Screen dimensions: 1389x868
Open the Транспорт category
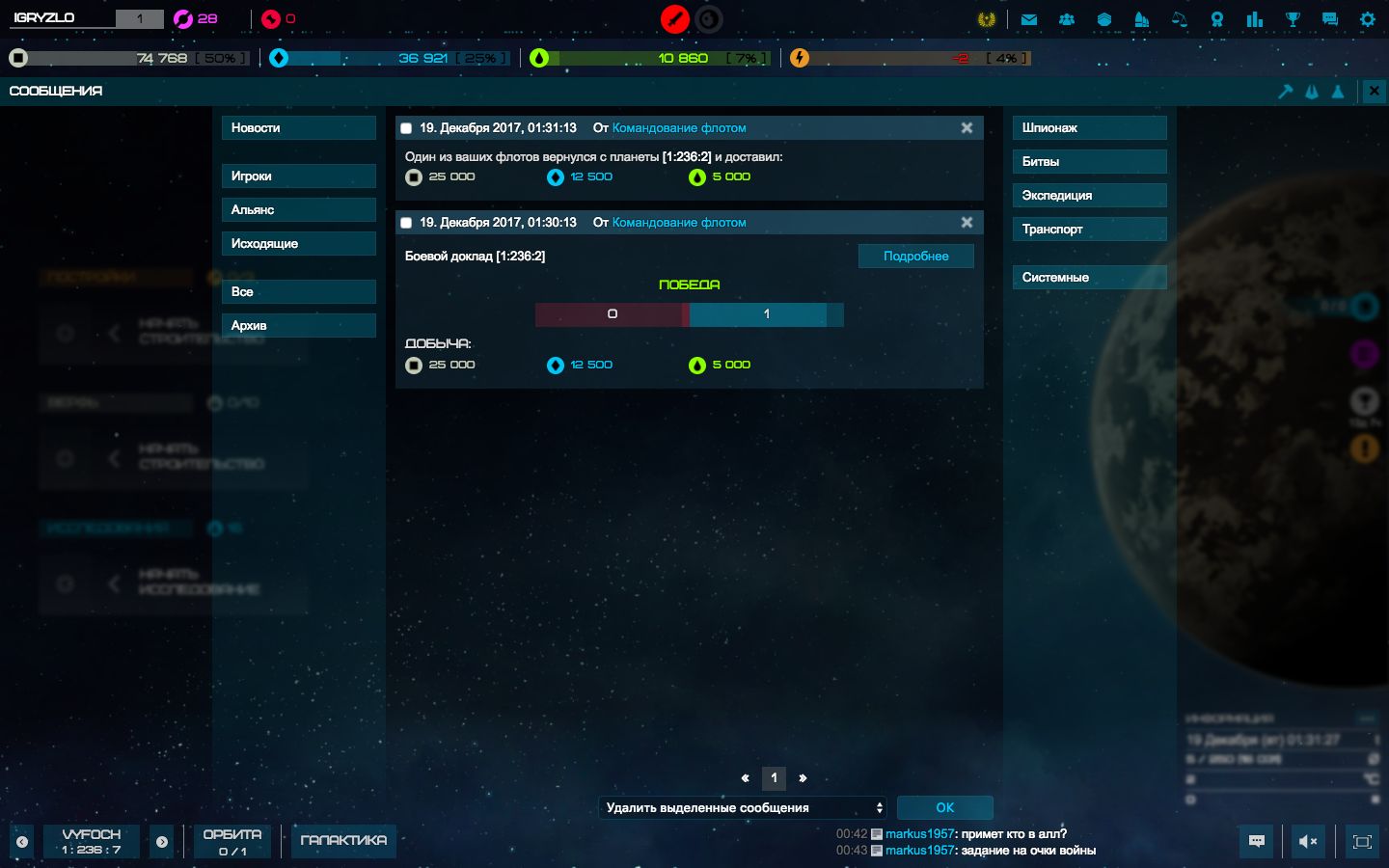pyautogui.click(x=1090, y=230)
